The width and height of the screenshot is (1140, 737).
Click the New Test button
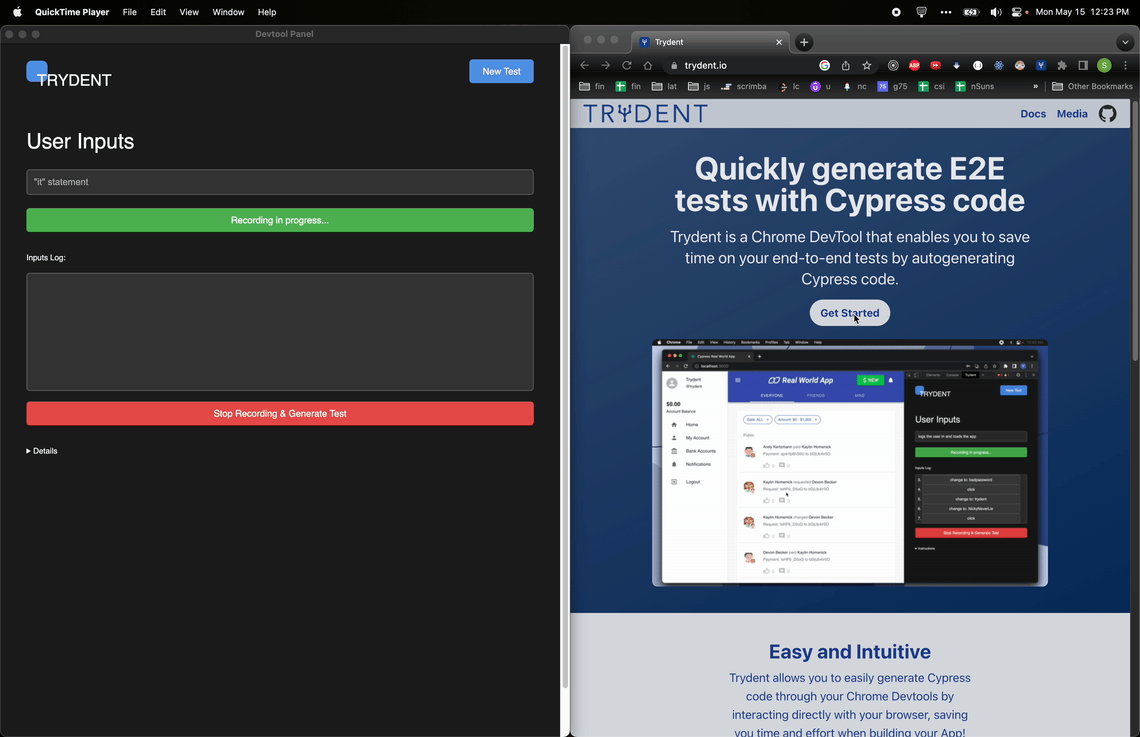501,71
